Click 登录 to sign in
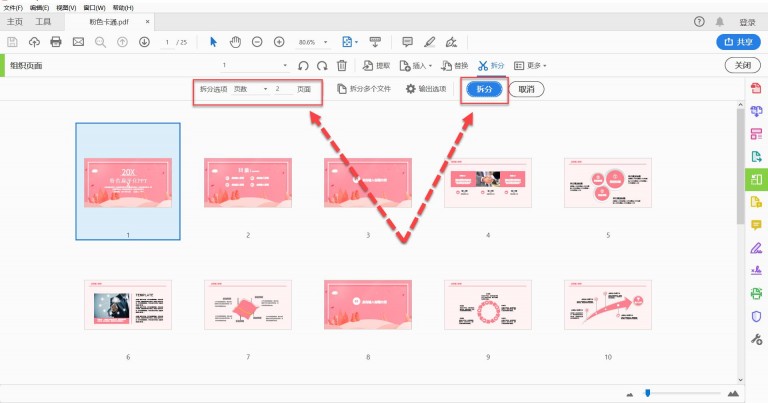Screen dimensions: 768x403 (x=747, y=22)
